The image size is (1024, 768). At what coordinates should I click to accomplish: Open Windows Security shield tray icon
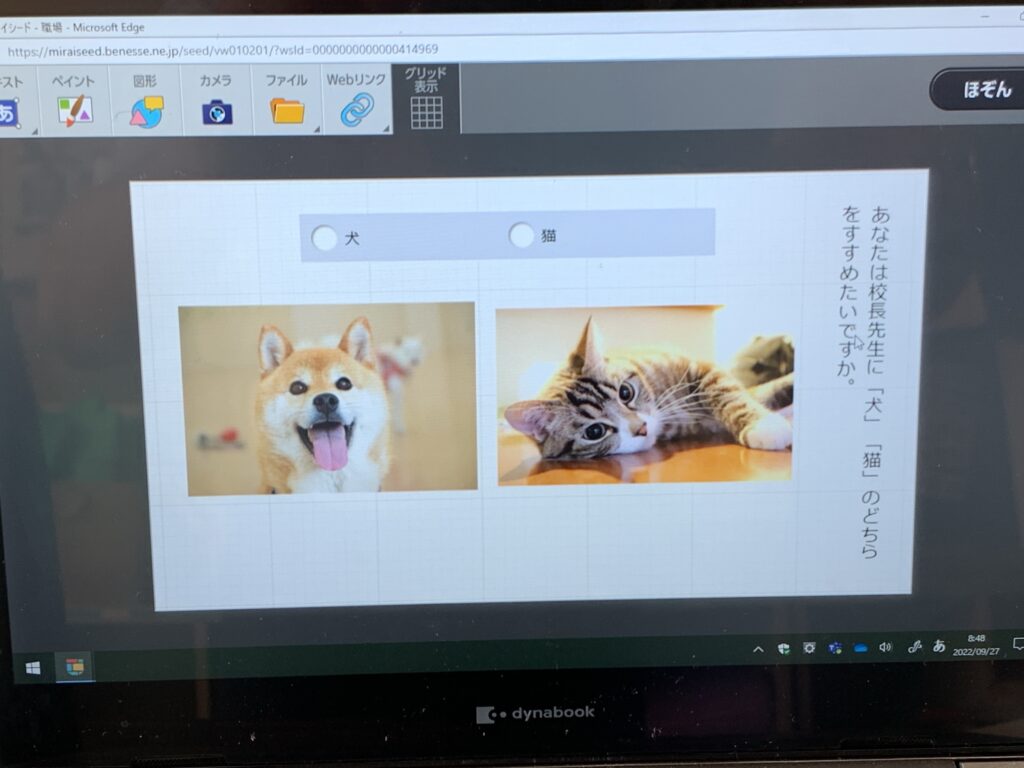tap(783, 649)
